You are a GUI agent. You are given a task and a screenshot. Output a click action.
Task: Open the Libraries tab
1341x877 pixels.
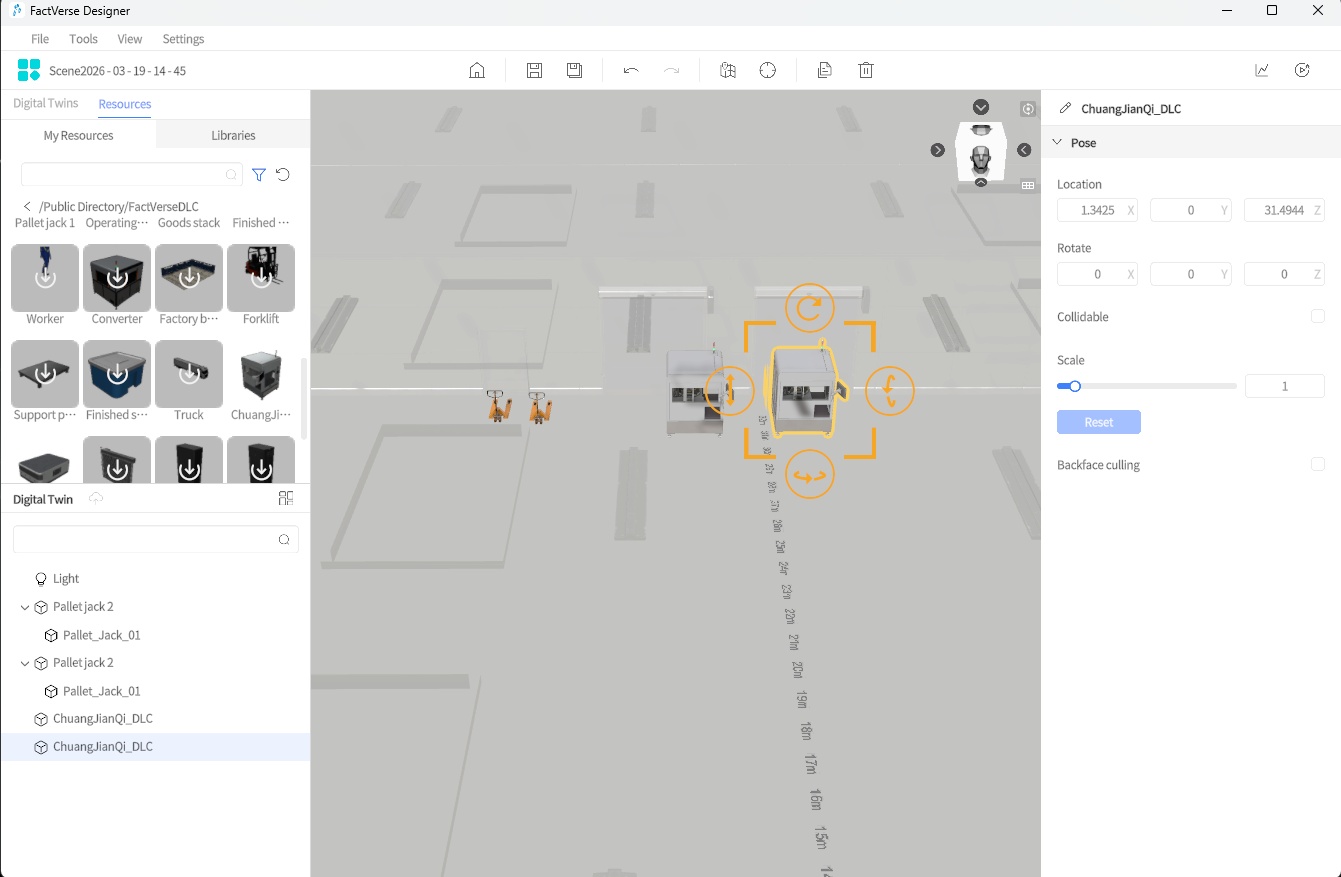pyautogui.click(x=231, y=135)
